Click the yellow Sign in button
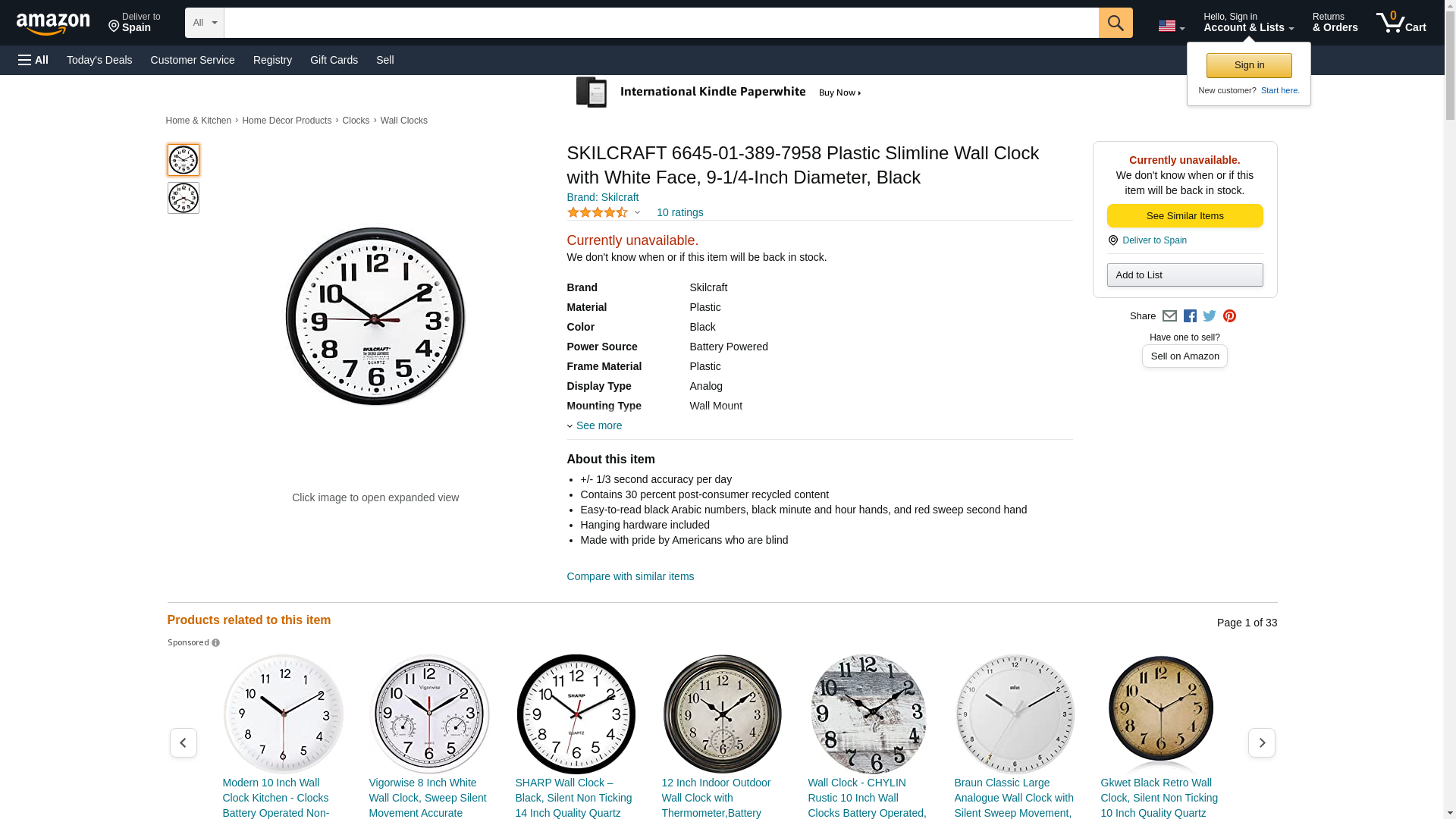 click(x=1249, y=65)
